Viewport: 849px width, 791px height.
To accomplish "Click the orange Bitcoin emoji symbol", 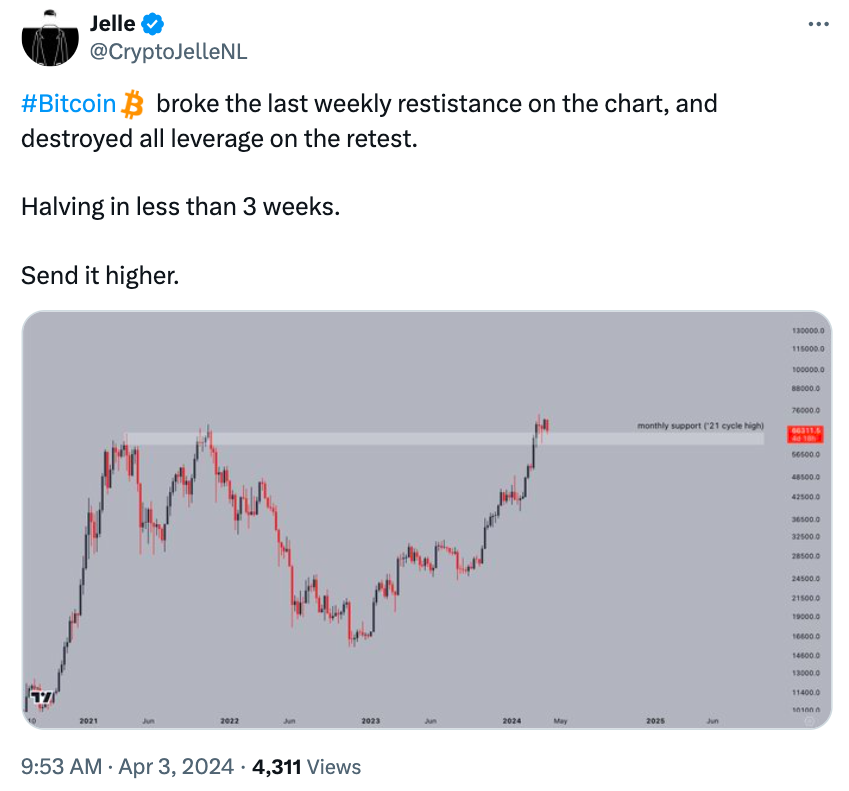I will click(132, 104).
